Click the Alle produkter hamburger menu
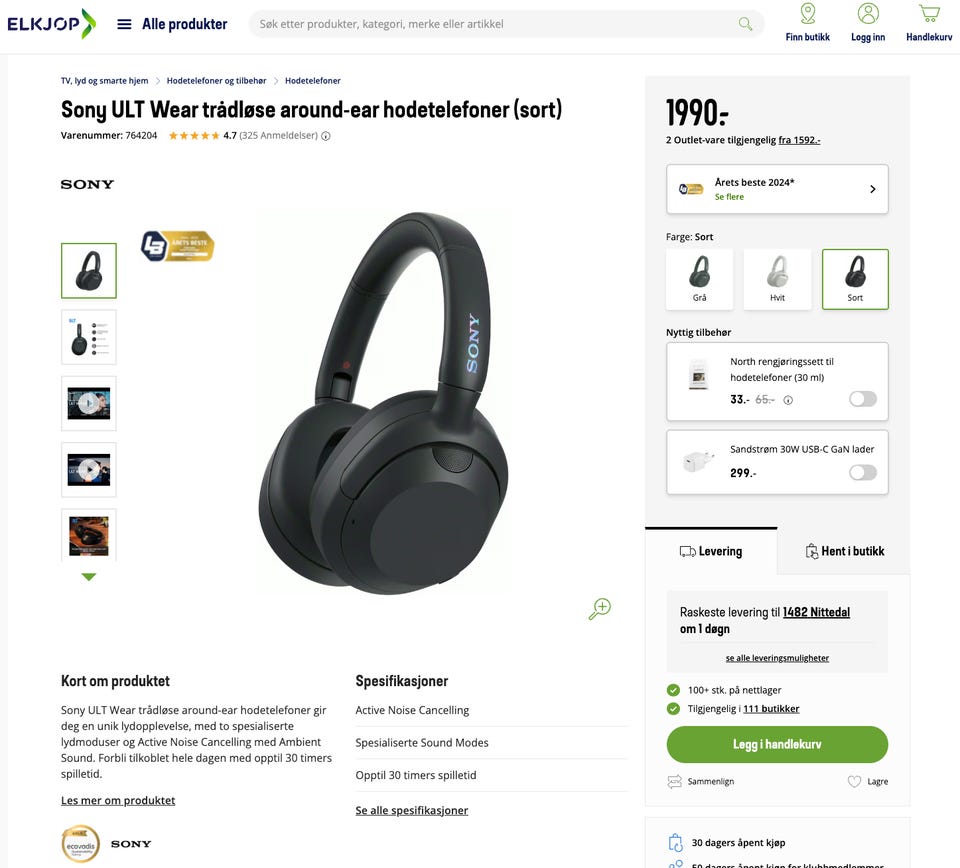This screenshot has height=868, width=960. [x=124, y=24]
